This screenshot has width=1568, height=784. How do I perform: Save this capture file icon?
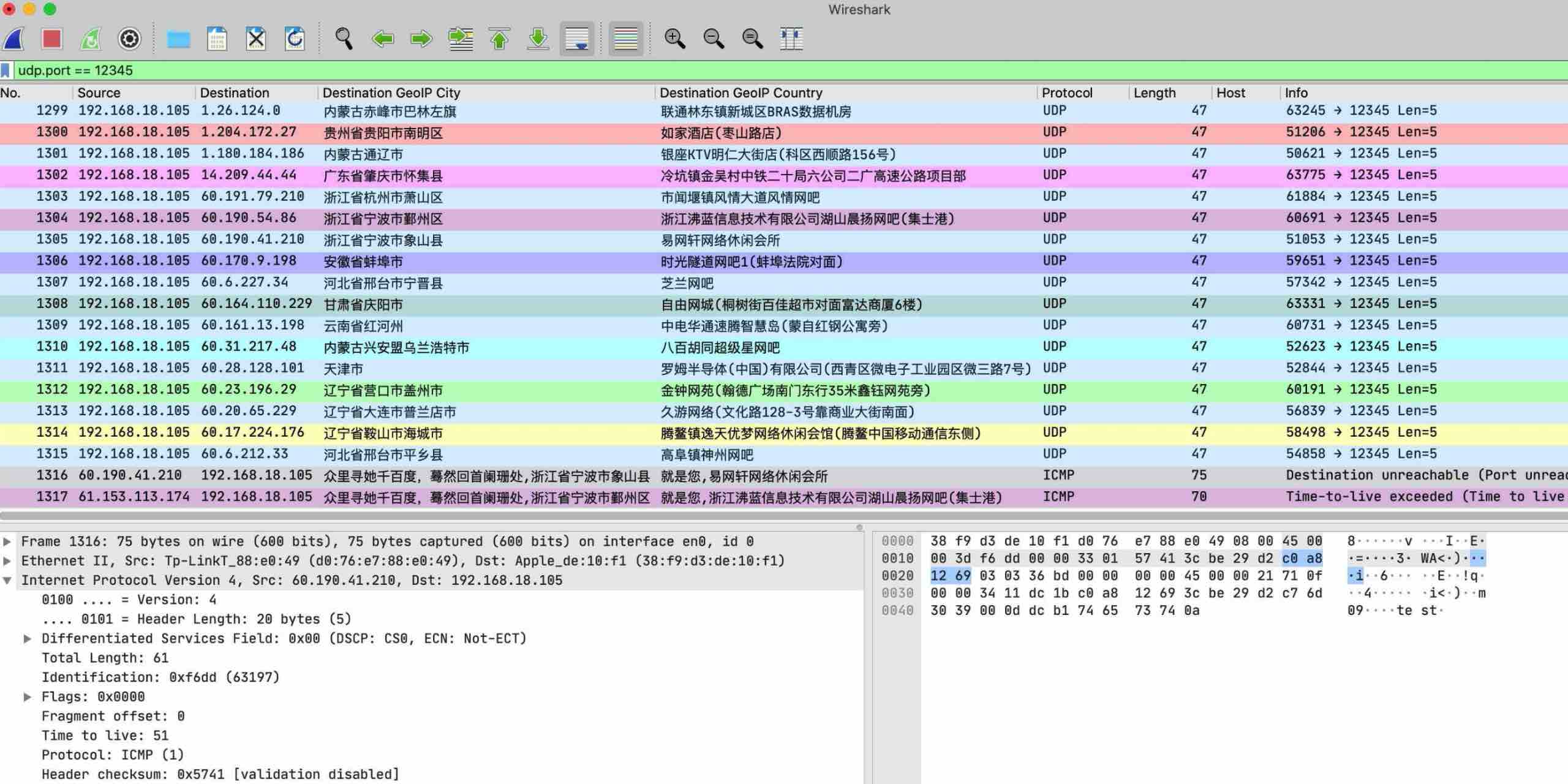pos(217,39)
